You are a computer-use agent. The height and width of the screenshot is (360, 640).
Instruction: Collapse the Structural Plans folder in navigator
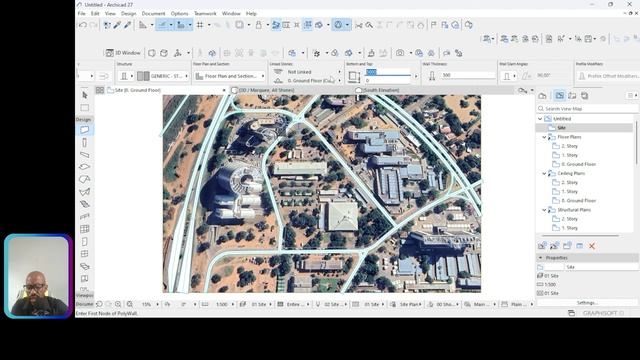tap(544, 210)
